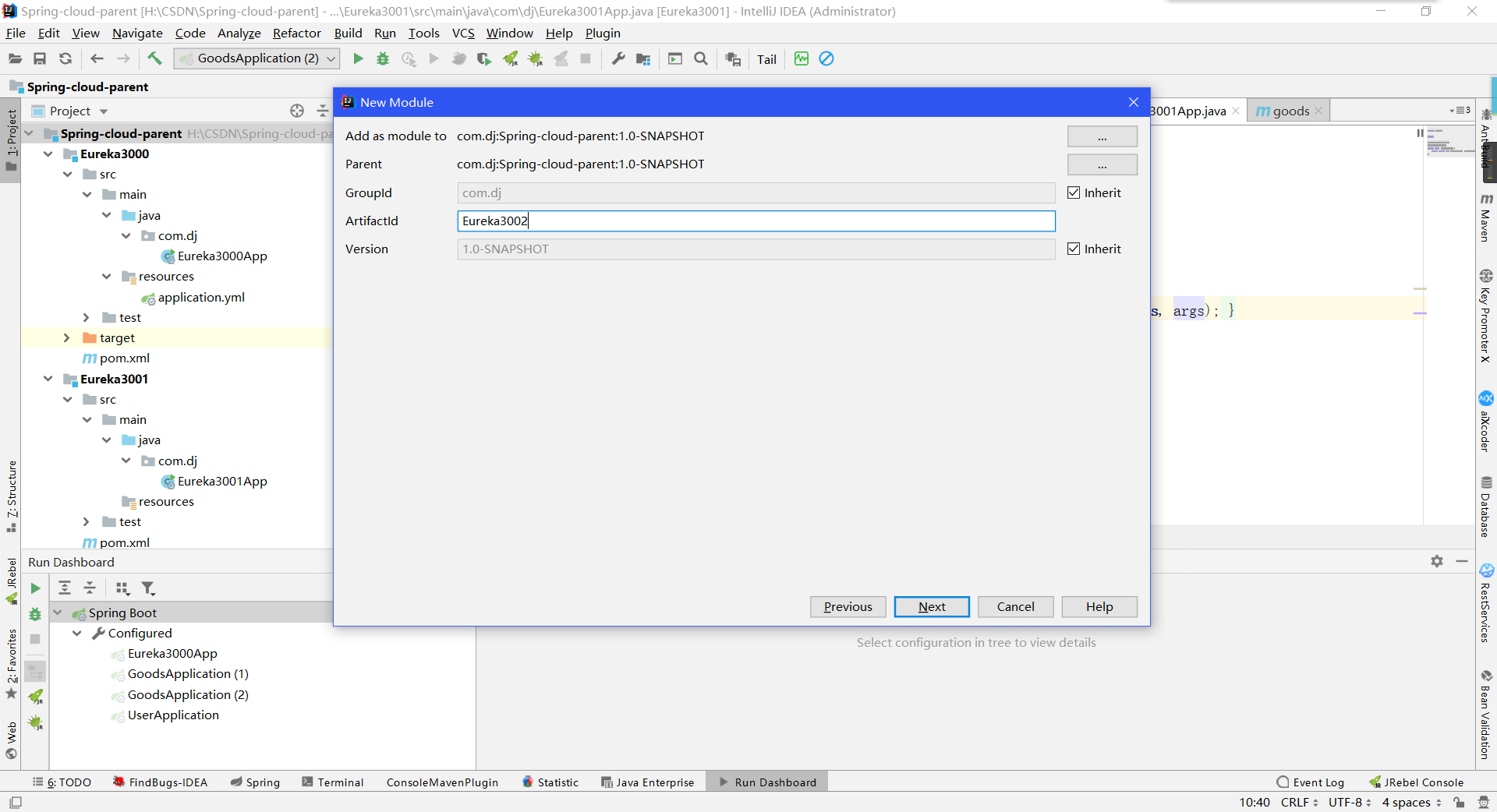Screen dimensions: 1497x812
Task: Click the locate target icon in Project panel
Action: click(x=297, y=111)
